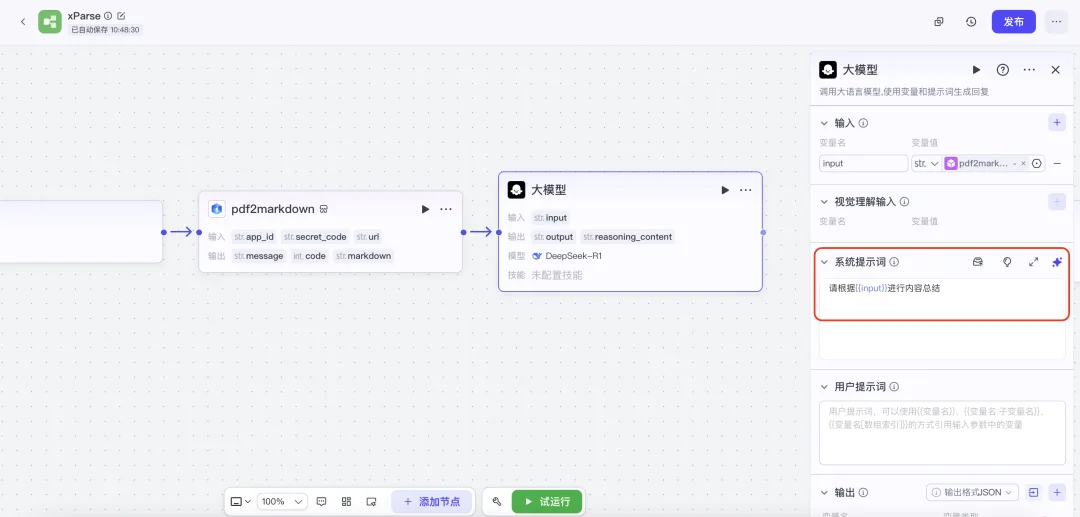The image size is (1080, 517).
Task: Open the 100% zoom dropdown
Action: click(x=282, y=502)
